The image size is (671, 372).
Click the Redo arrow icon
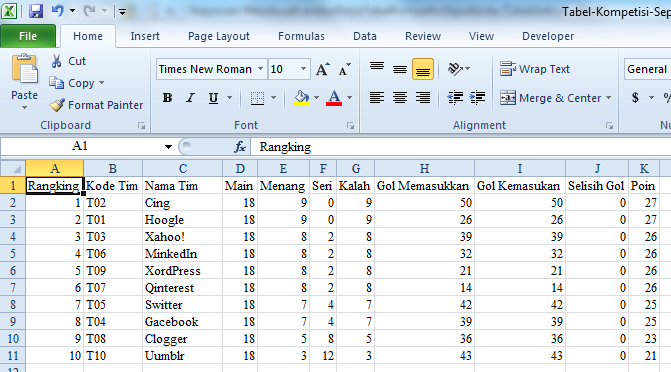click(89, 11)
